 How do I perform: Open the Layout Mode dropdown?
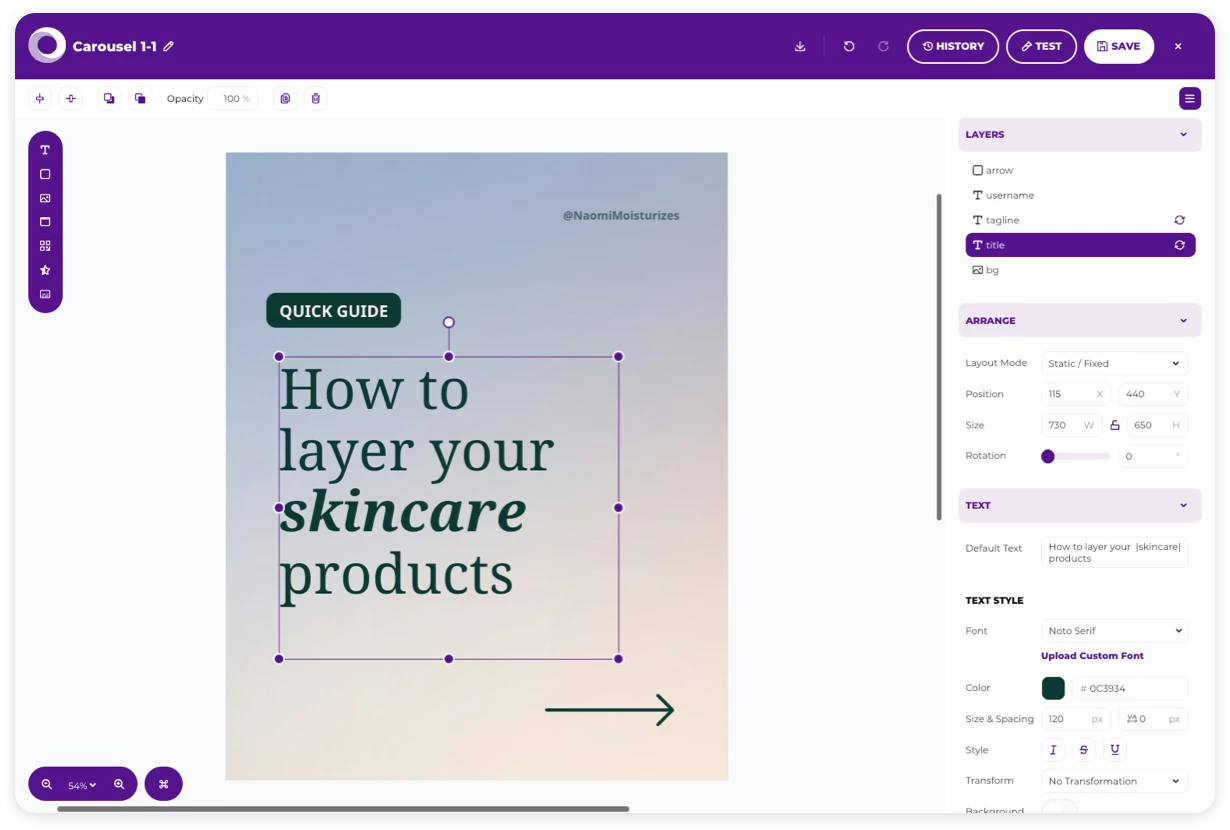coord(1114,363)
